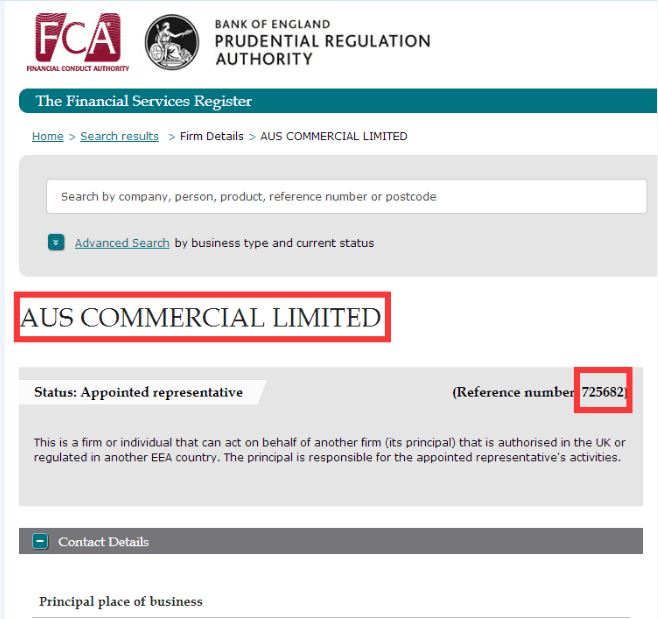The image size is (658, 619).
Task: Return to Search results breadcrumb
Action: coord(120,136)
